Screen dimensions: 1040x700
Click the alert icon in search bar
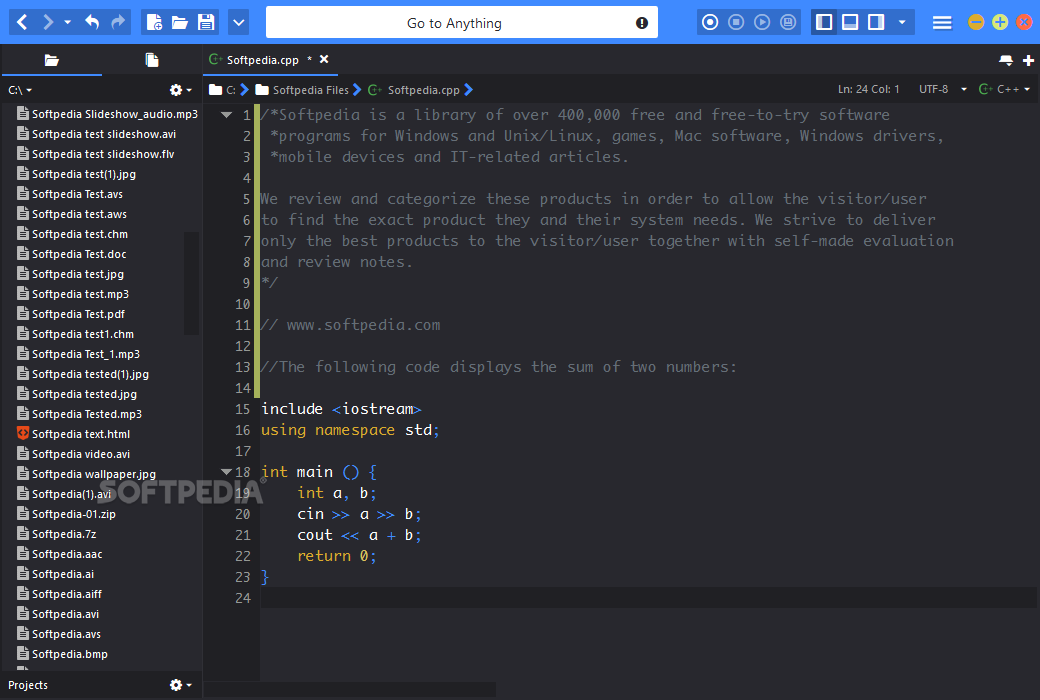click(x=642, y=23)
